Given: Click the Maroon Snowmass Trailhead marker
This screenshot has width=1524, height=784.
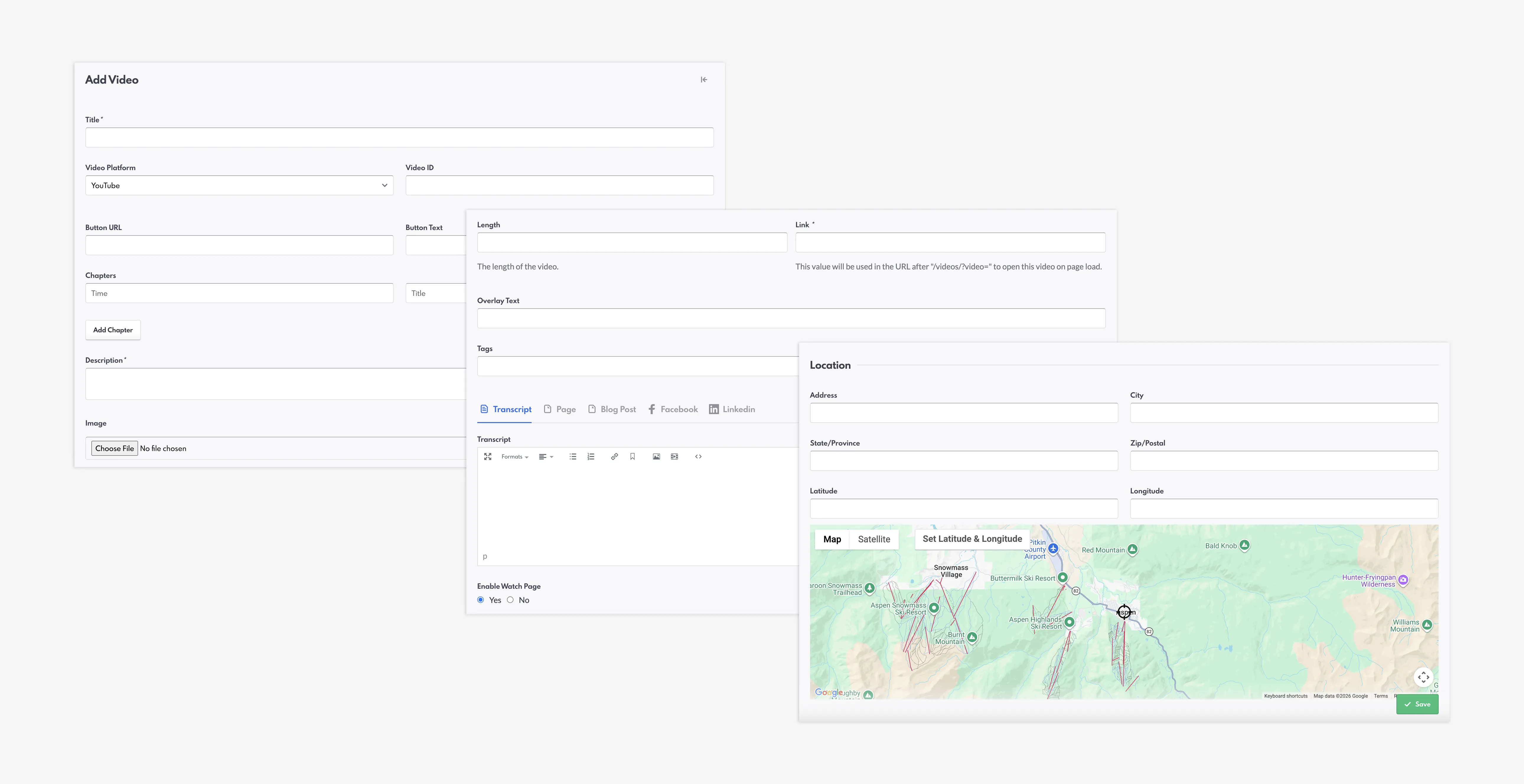Looking at the screenshot, I should tap(870, 588).
